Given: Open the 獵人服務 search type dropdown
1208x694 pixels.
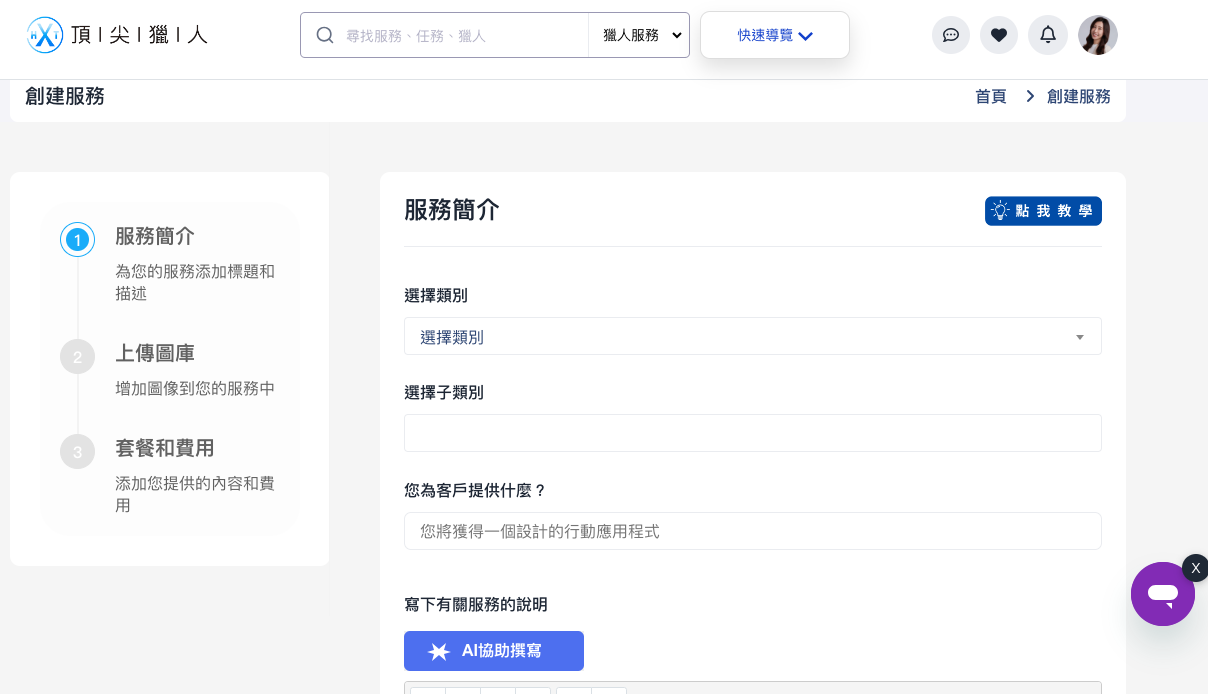Looking at the screenshot, I should coord(639,35).
